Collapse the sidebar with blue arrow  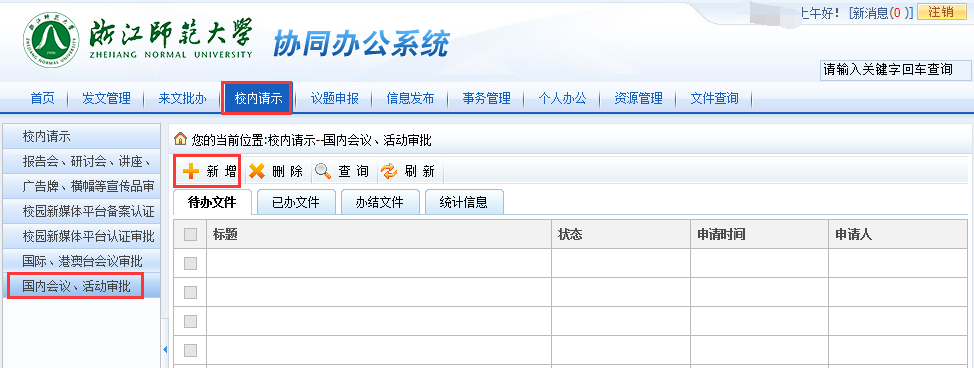(x=165, y=350)
